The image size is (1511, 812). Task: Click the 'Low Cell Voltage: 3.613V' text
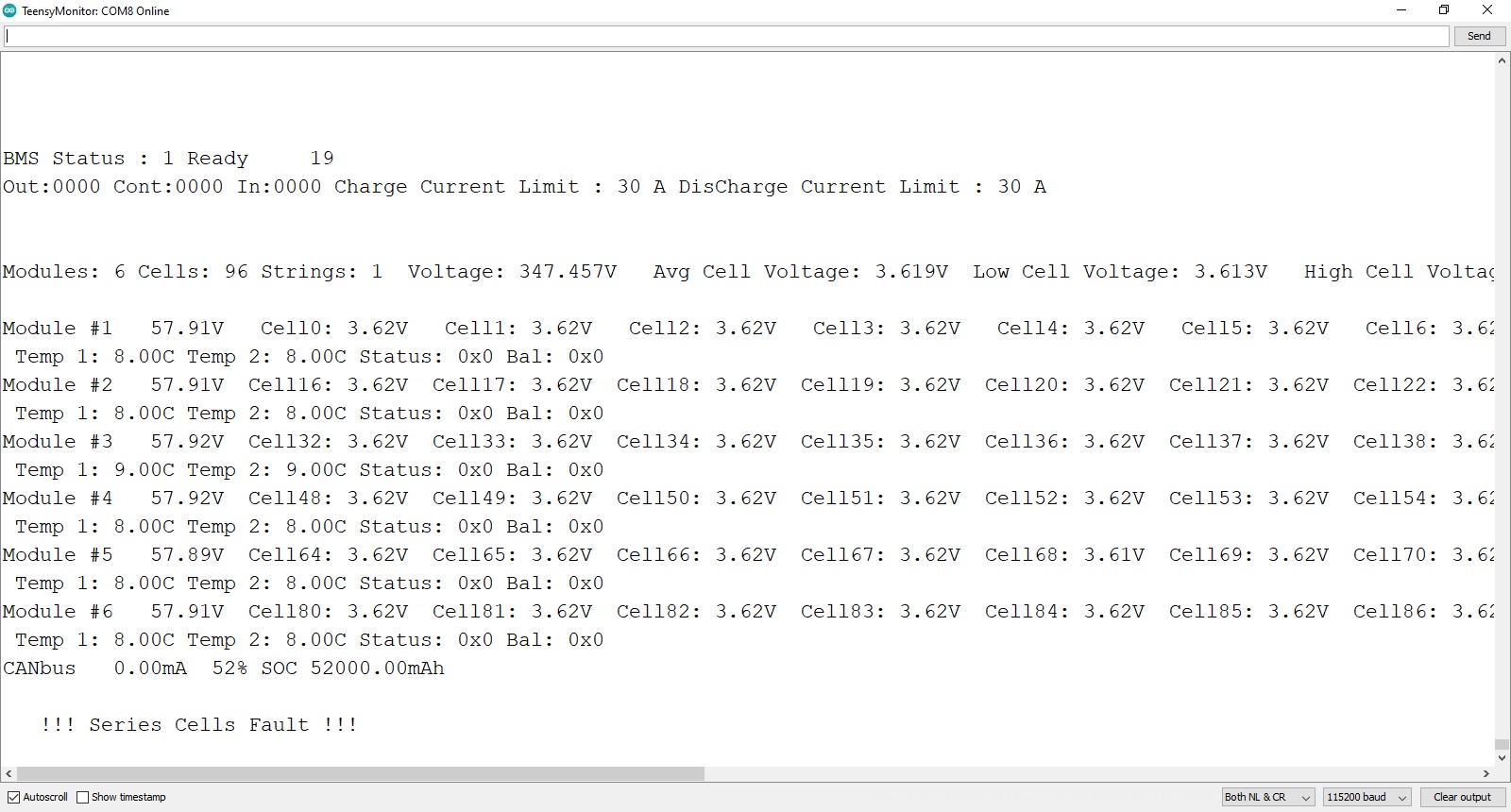(1120, 272)
